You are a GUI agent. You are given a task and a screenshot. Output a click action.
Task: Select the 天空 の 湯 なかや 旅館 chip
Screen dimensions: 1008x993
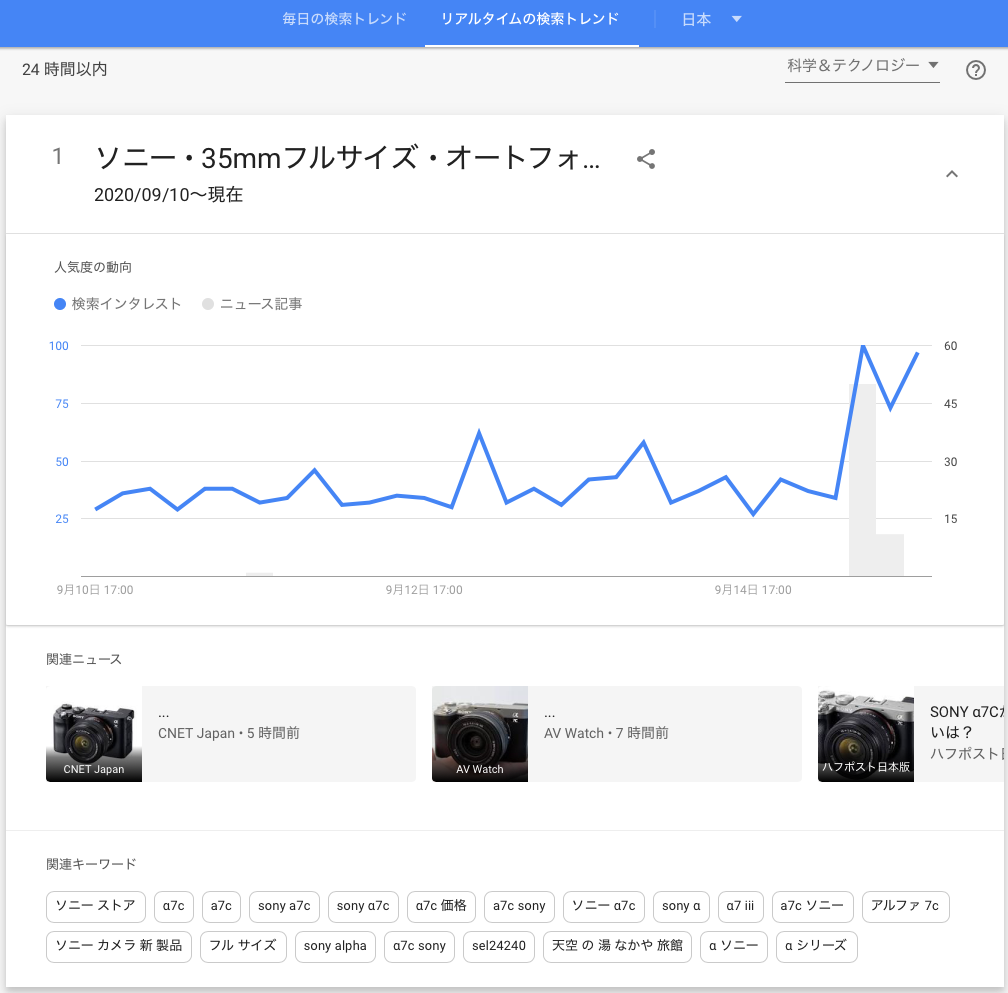click(x=617, y=946)
